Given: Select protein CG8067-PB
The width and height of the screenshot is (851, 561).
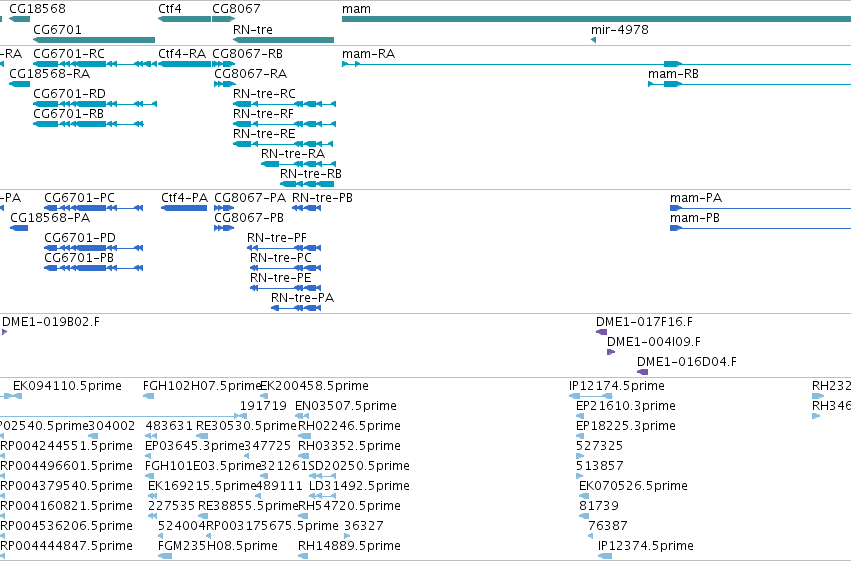Looking at the screenshot, I should click(x=224, y=228).
